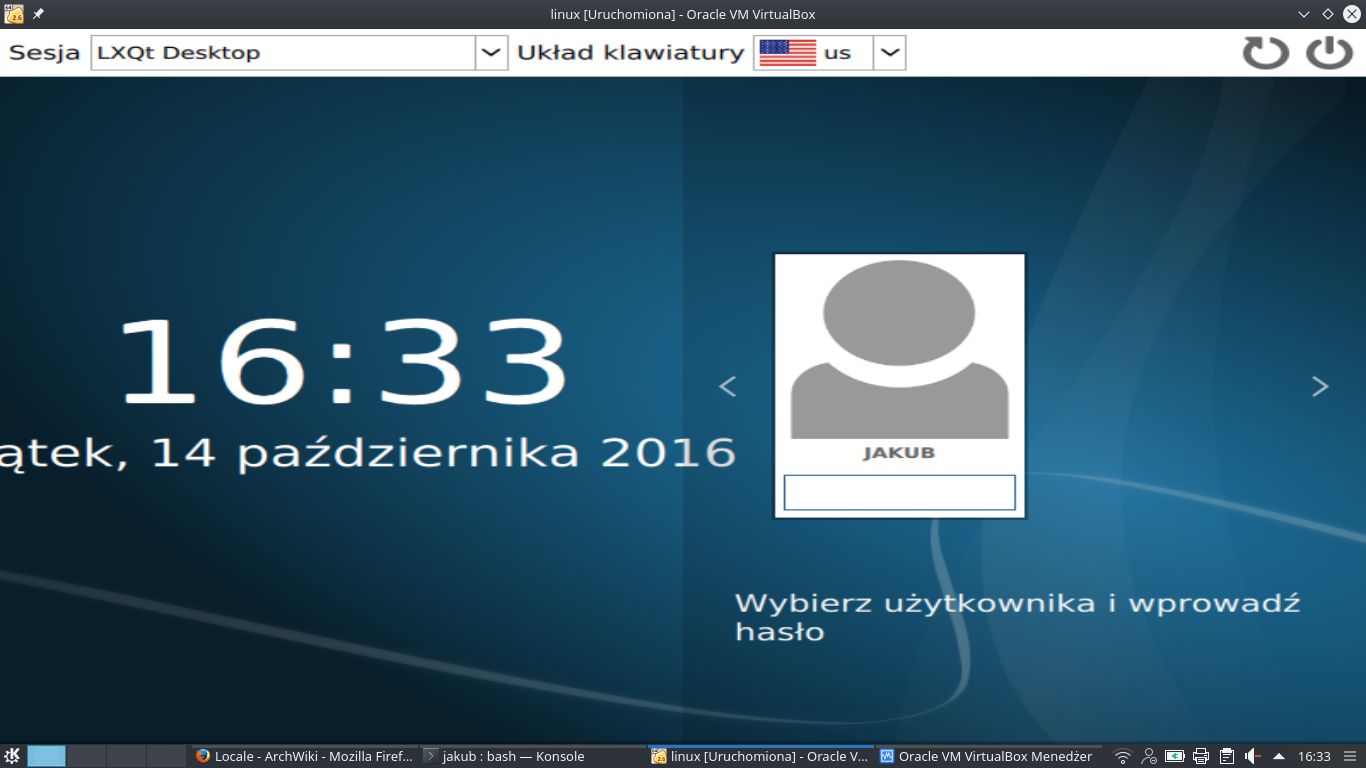Screen dimensions: 1366x768
Task: Click the 'Wybierz użytkownika i wprowadź hasło' prompt
Action: 1017,618
